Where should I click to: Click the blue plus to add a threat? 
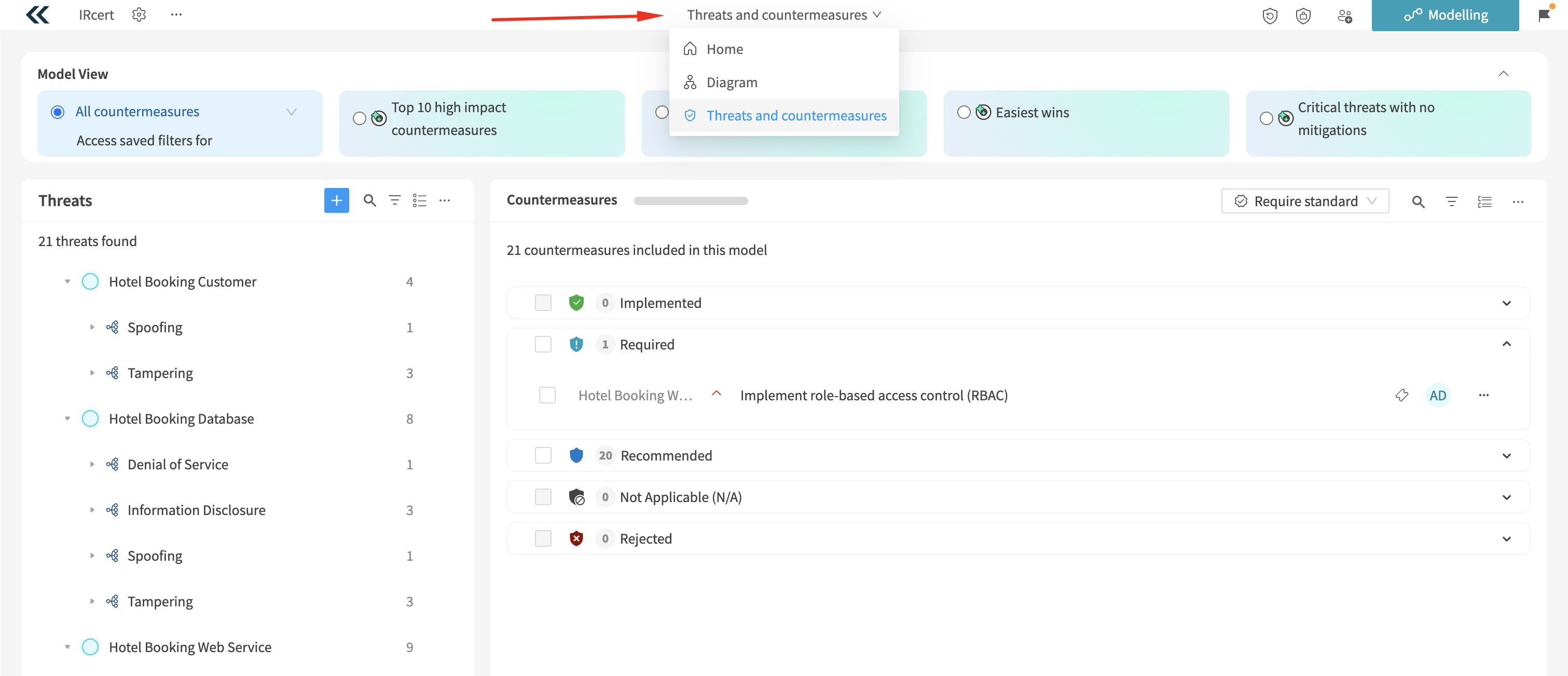click(336, 200)
